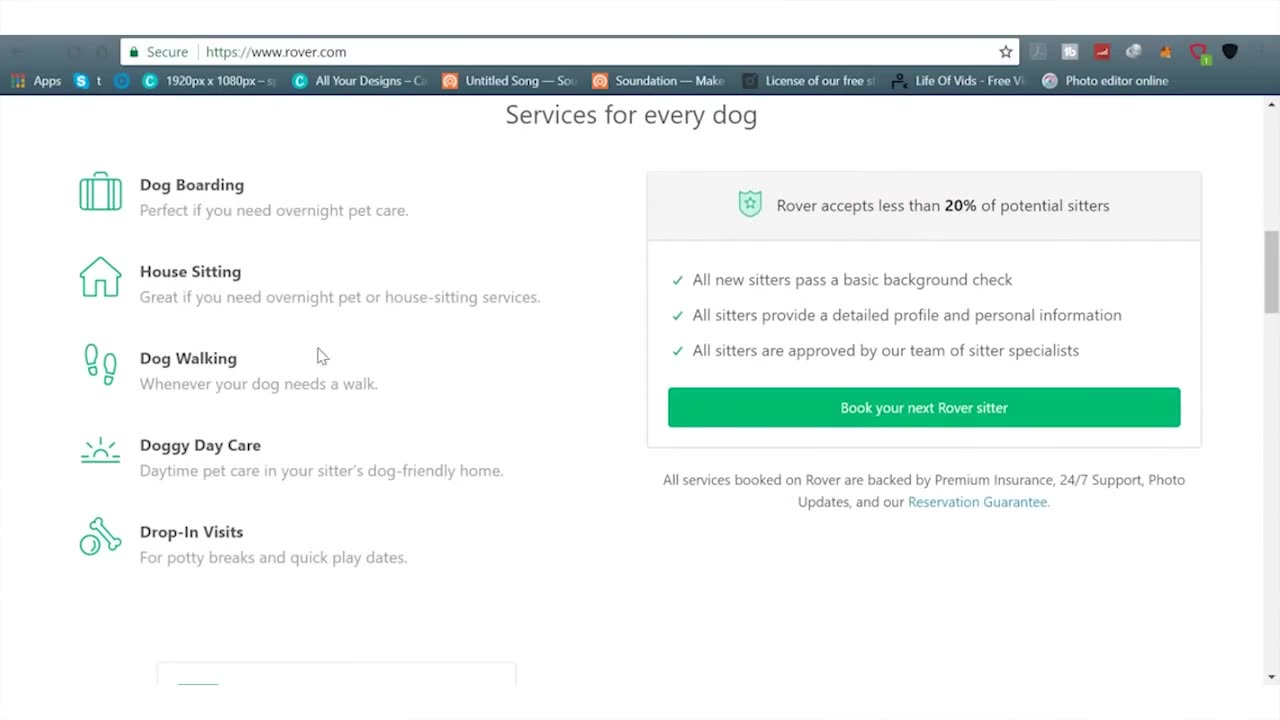Select the Drop-In Visits service heading

click(x=191, y=532)
